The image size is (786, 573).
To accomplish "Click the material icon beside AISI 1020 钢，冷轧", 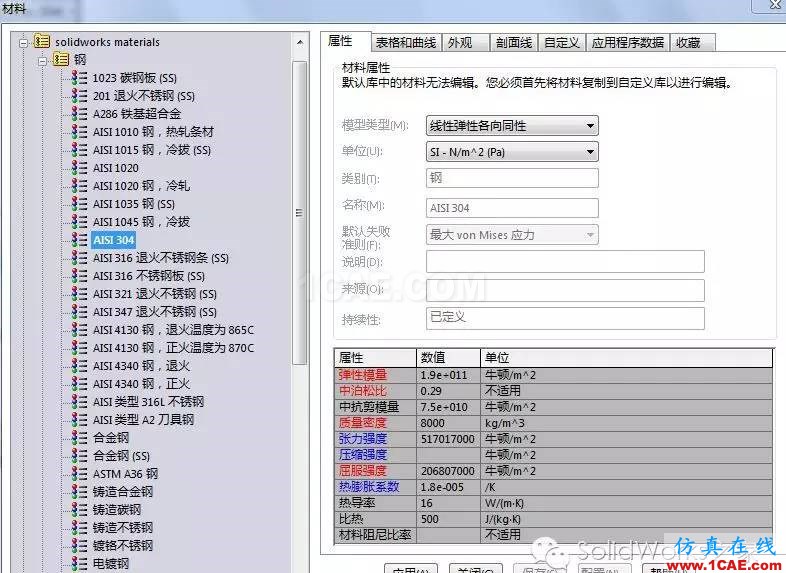I will (x=79, y=186).
